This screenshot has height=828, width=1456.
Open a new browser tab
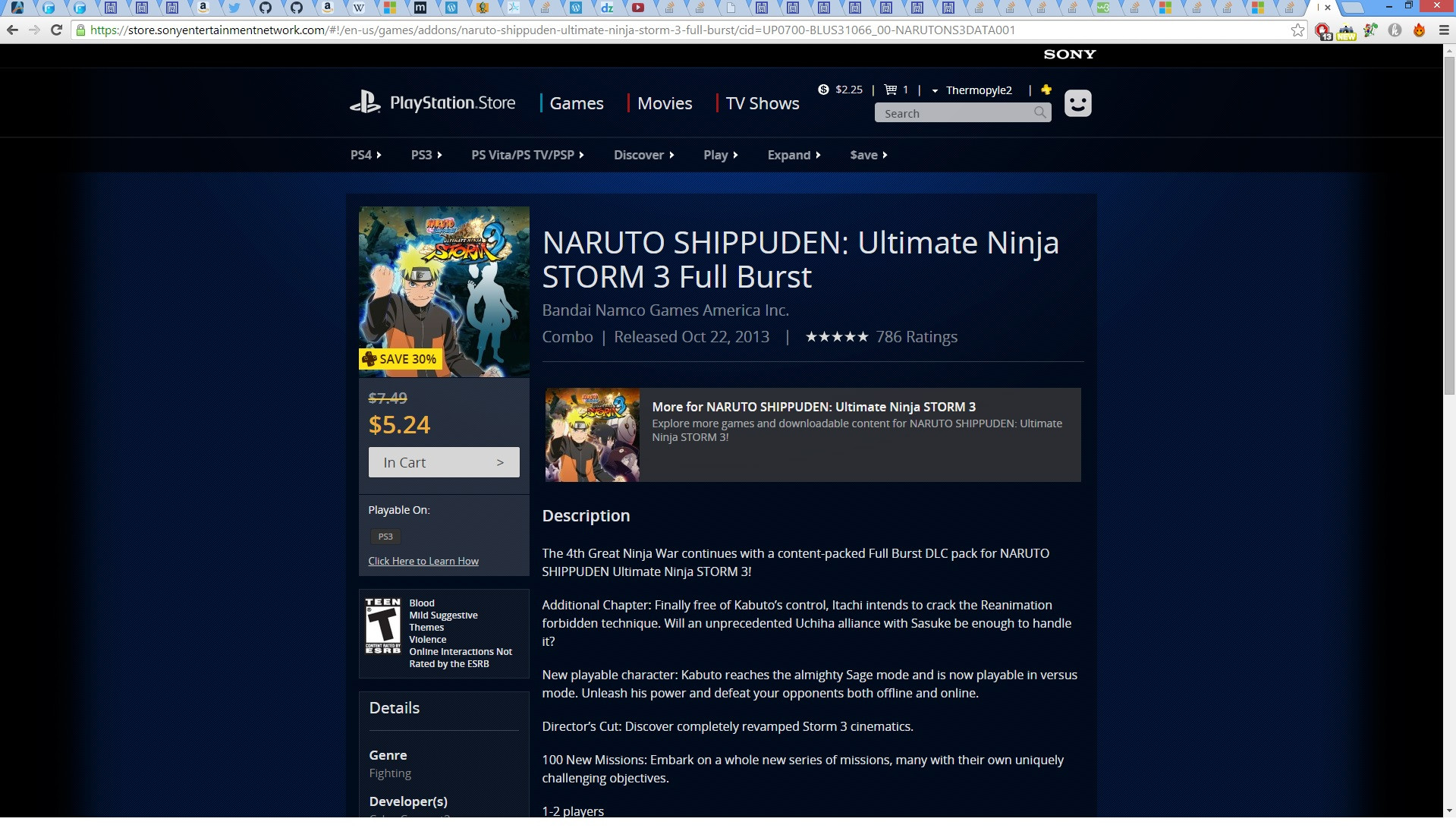click(x=1354, y=8)
